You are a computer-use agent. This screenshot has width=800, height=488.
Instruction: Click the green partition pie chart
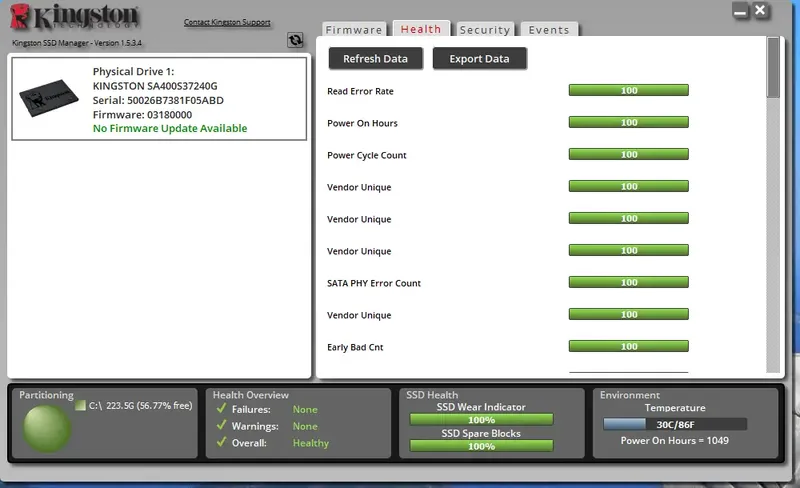(x=47, y=429)
